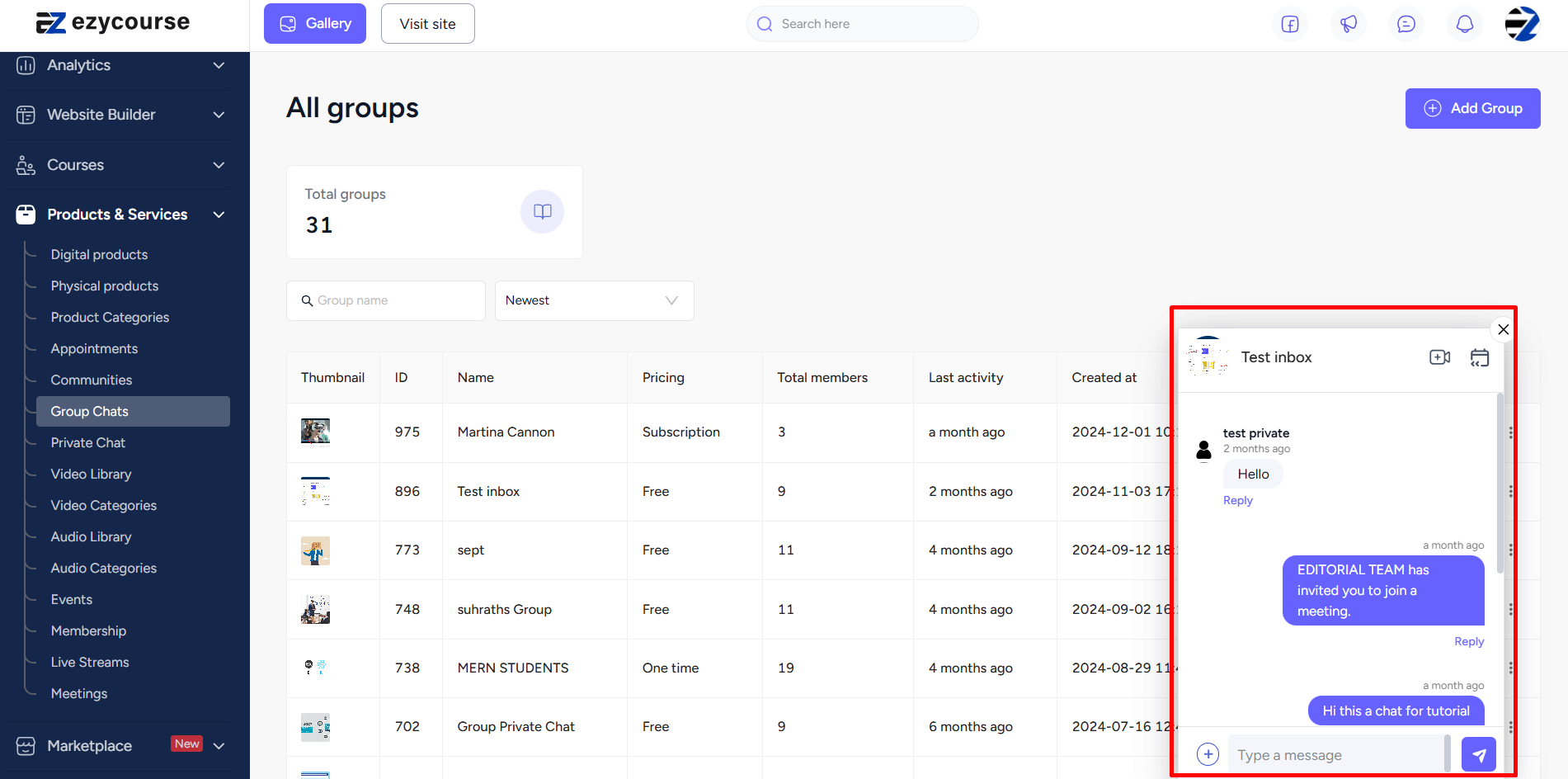Open Video Categories in sidebar
This screenshot has width=1568, height=779.
pyautogui.click(x=103, y=506)
